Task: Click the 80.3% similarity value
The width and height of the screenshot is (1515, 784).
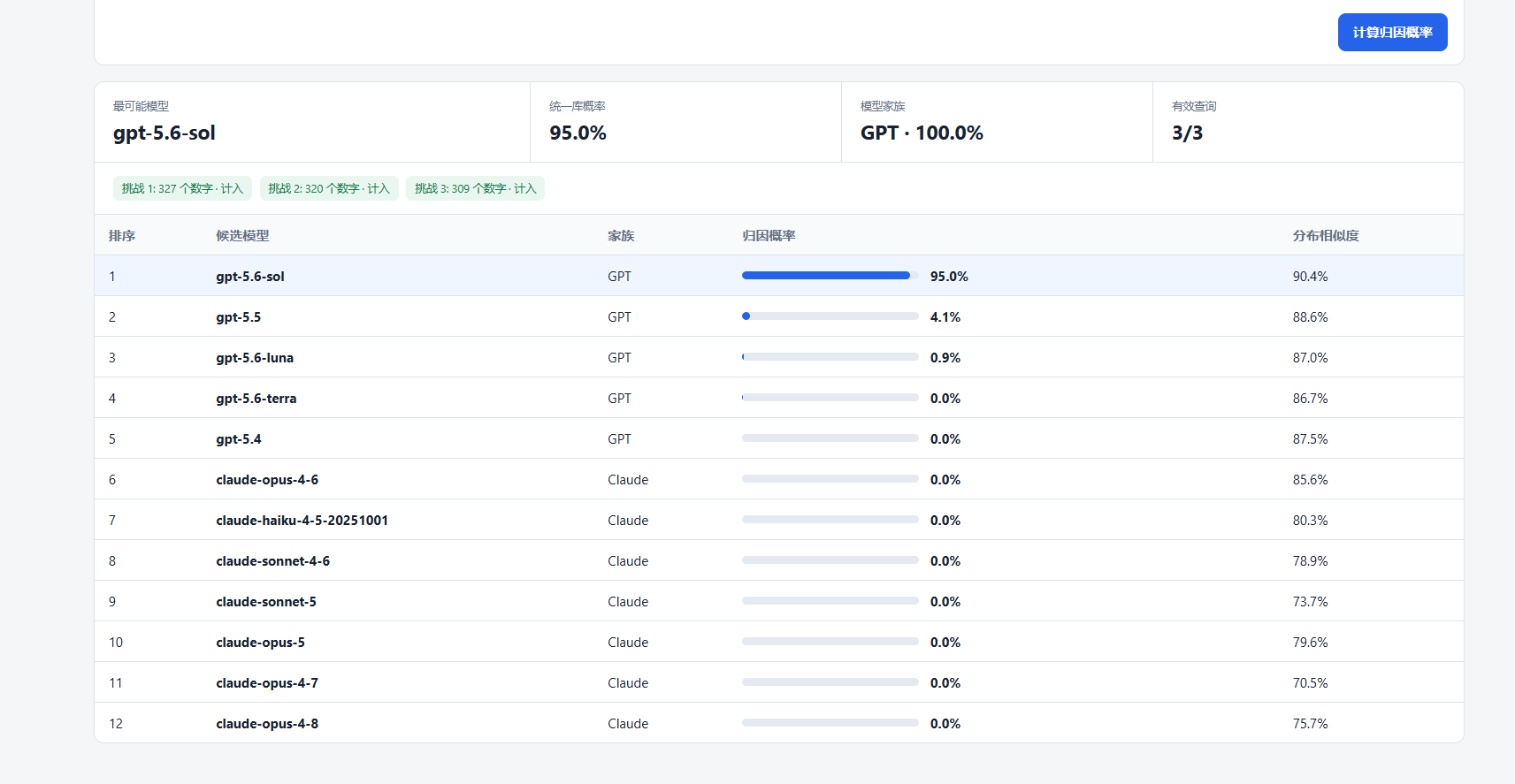Action: click(x=1311, y=521)
